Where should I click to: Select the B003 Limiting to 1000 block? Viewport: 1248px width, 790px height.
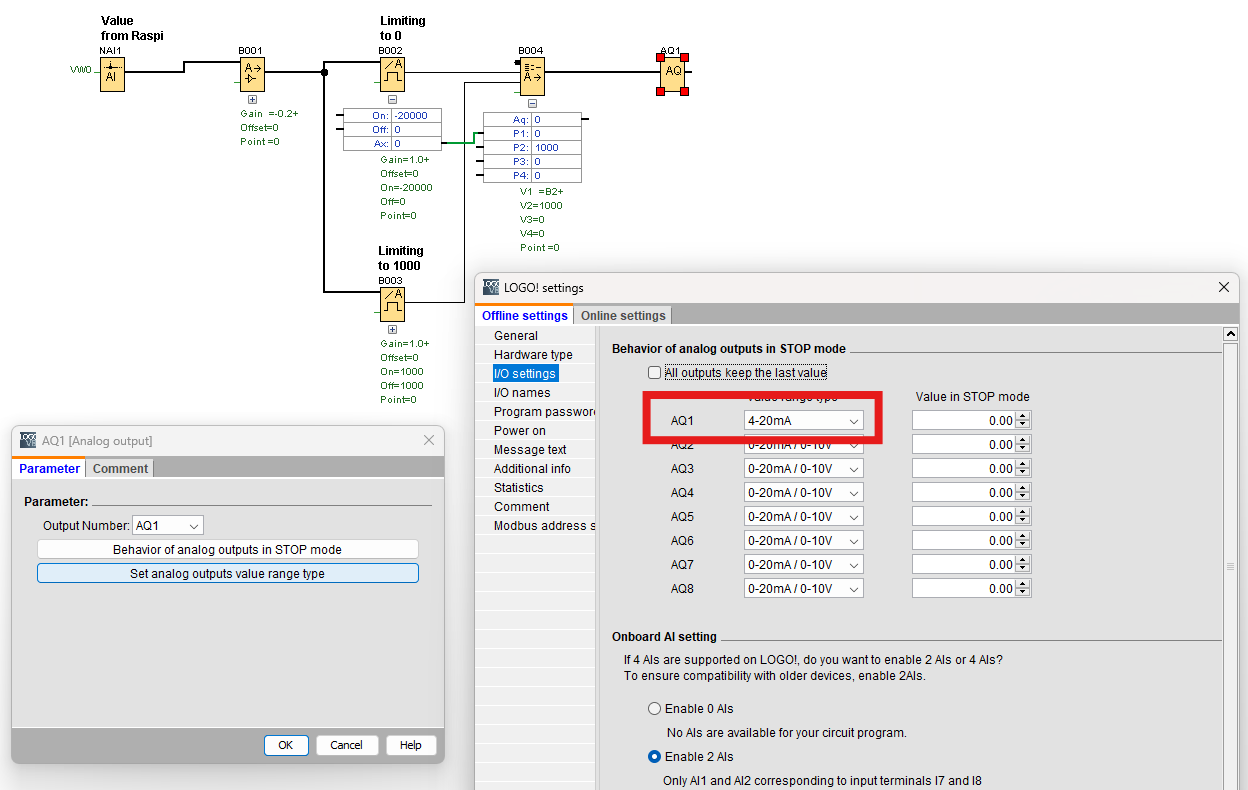pyautogui.click(x=391, y=304)
